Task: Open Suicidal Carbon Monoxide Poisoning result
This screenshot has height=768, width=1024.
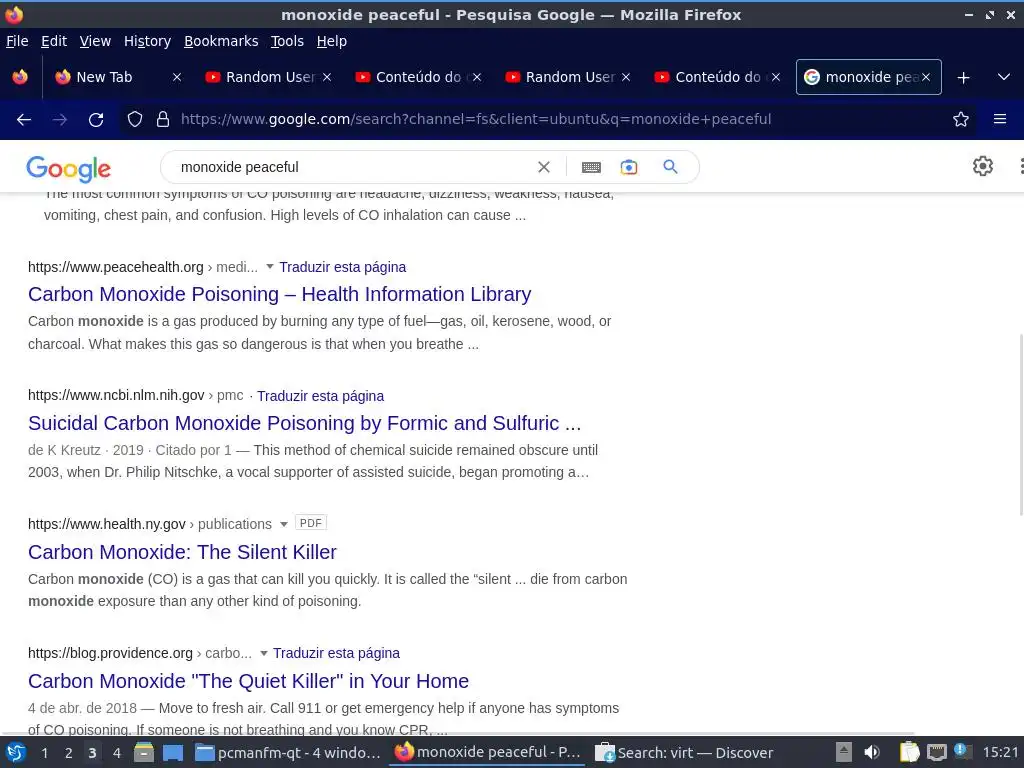Action: click(x=304, y=423)
